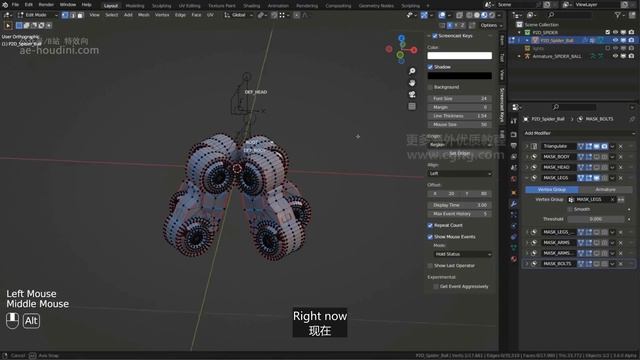Enable the Get Event Aggressively checkbox
This screenshot has width=640, height=360.
pos(436,287)
